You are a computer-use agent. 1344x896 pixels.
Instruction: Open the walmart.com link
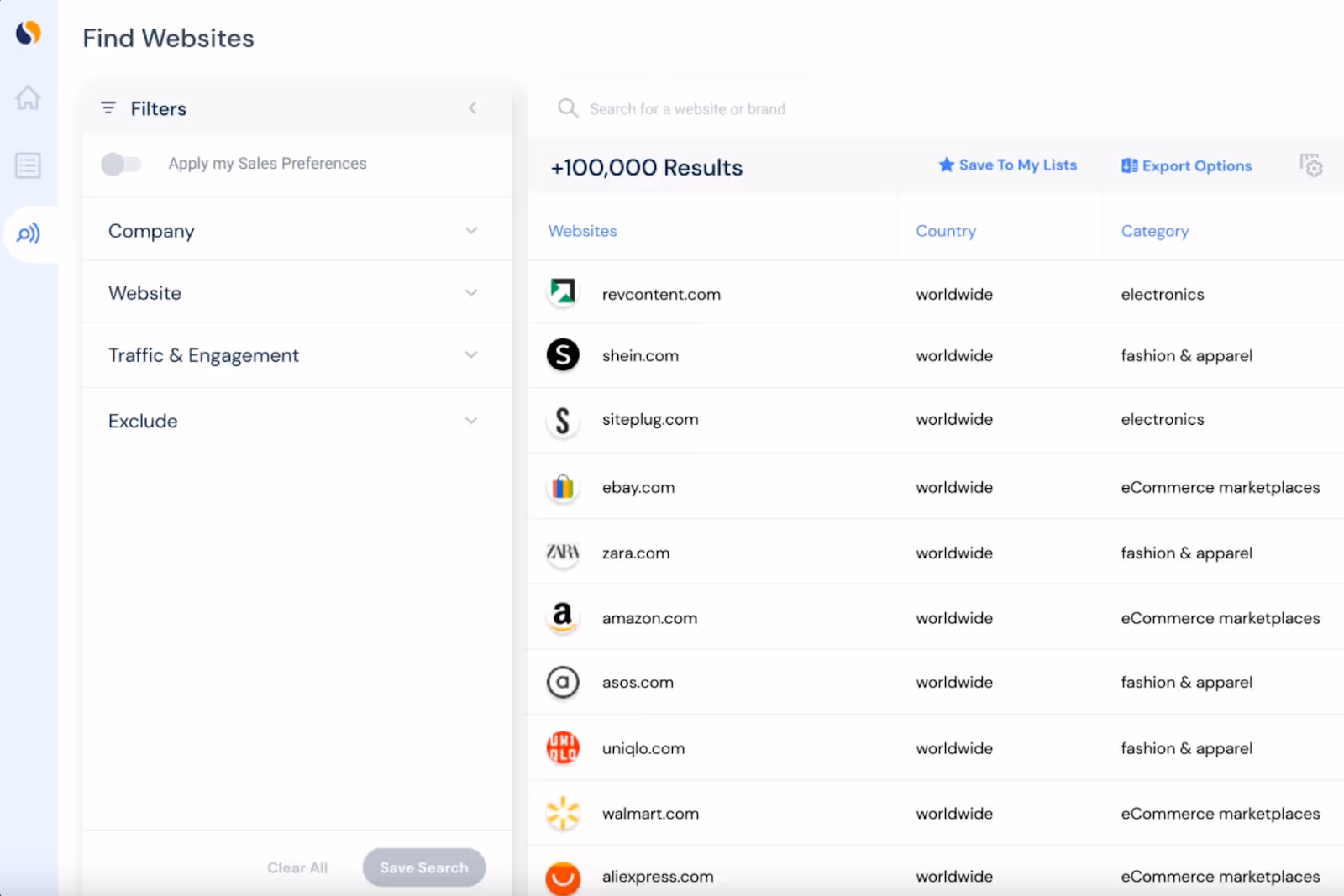tap(650, 813)
